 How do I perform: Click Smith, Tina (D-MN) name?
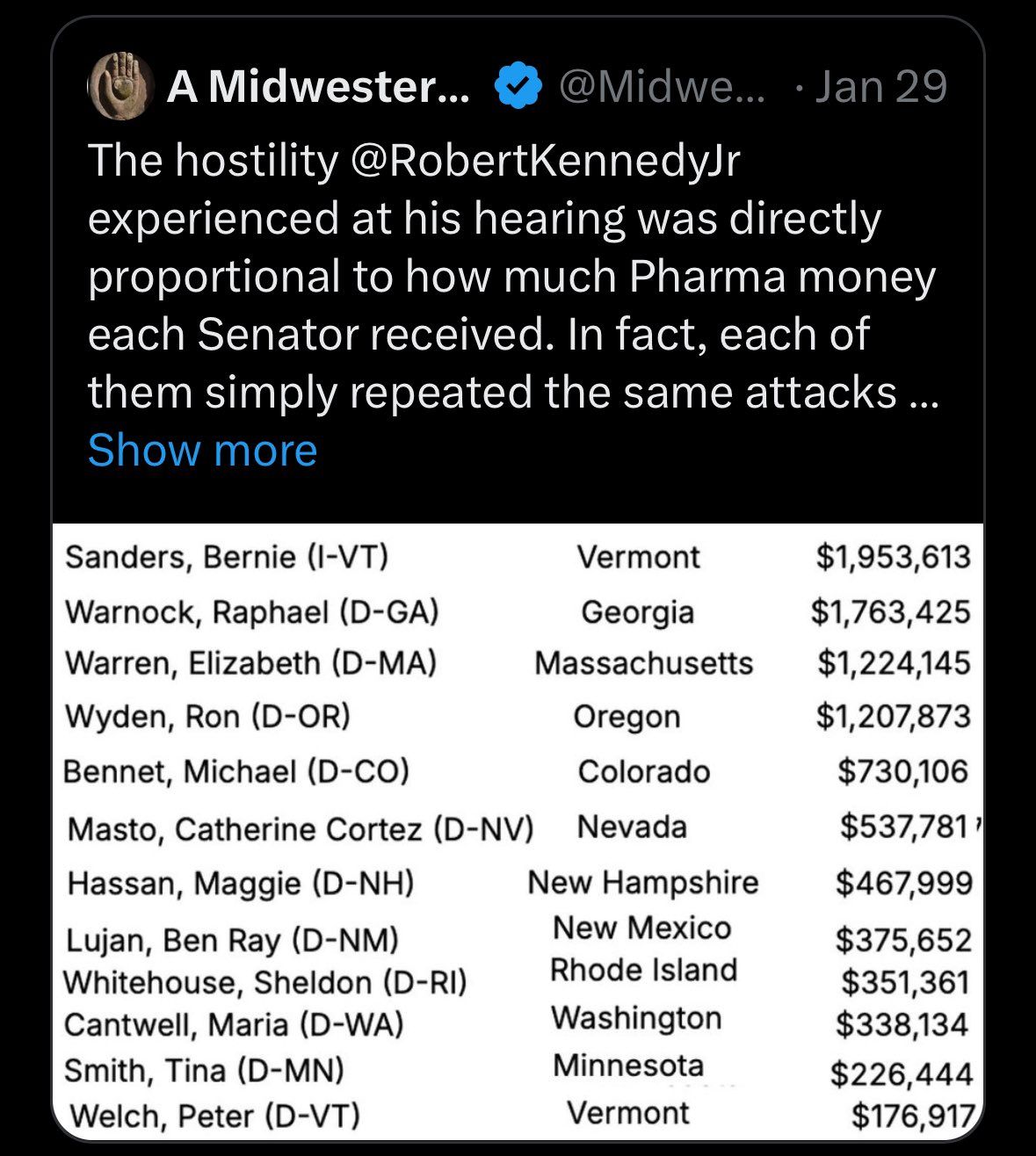[204, 1071]
